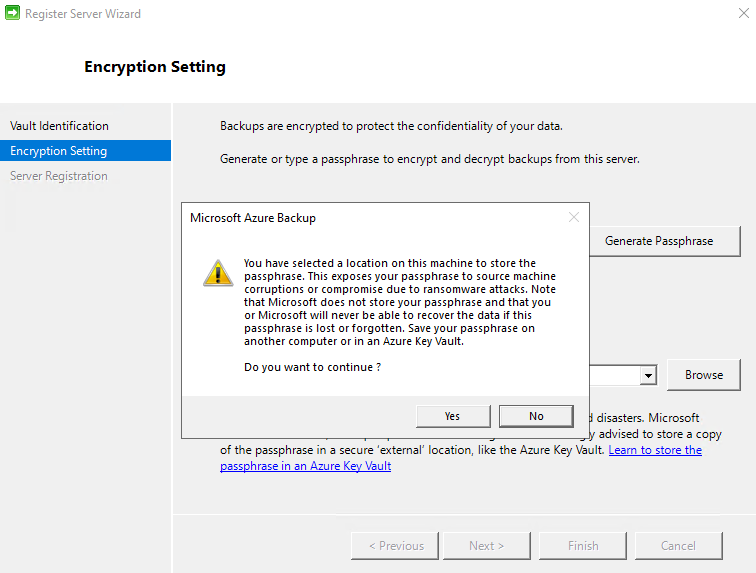Image resolution: width=756 pixels, height=573 pixels.
Task: Select the Vault Identification step
Action: click(59, 126)
